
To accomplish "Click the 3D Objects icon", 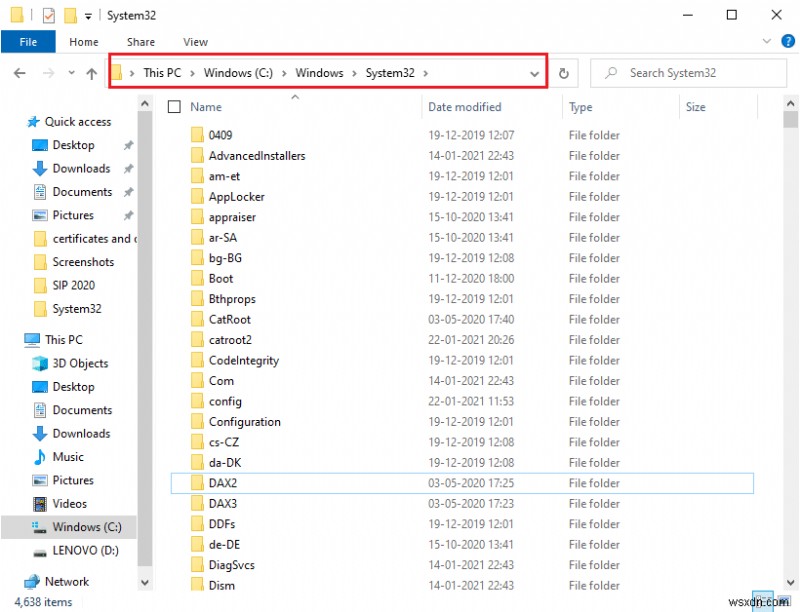I will pyautogui.click(x=40, y=364).
